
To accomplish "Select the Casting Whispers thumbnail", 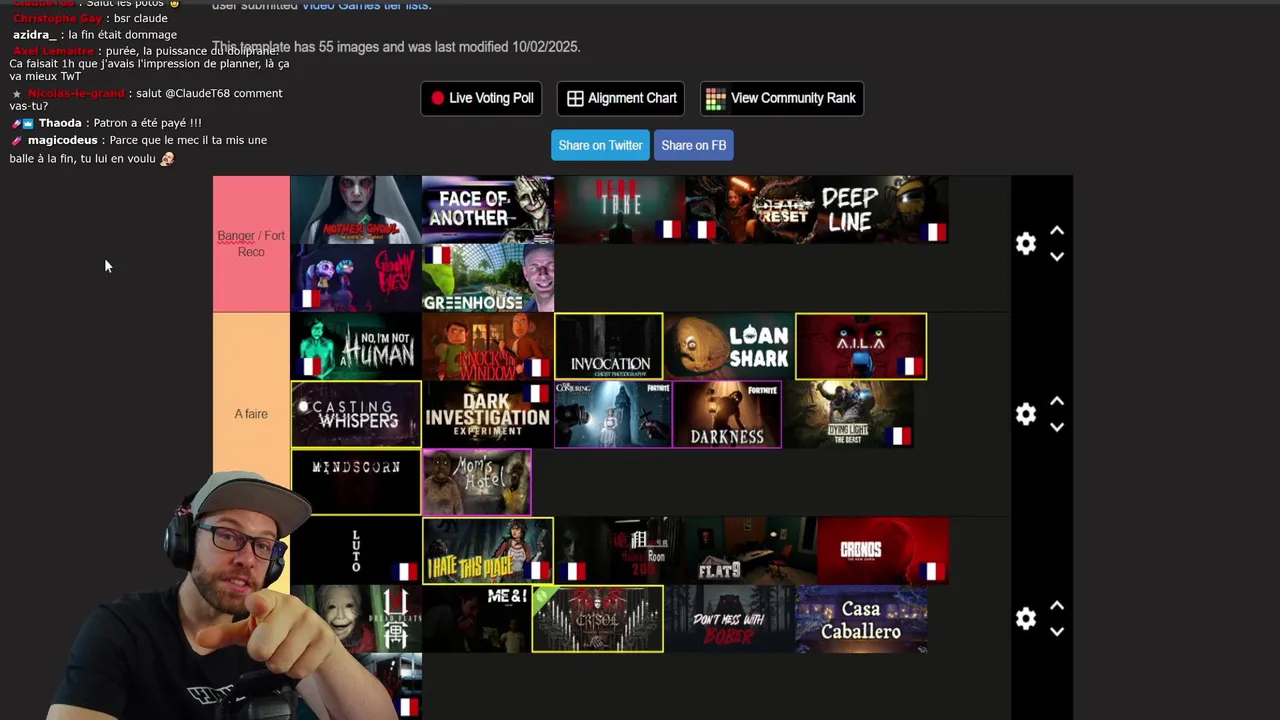I will [x=356, y=414].
